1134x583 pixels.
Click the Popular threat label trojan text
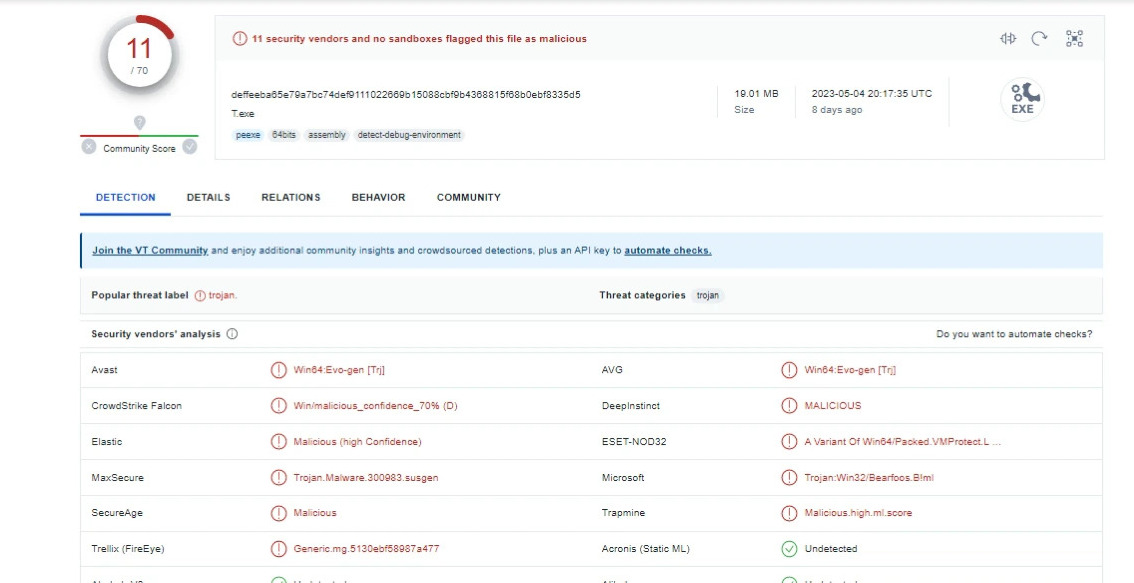pyautogui.click(x=223, y=295)
